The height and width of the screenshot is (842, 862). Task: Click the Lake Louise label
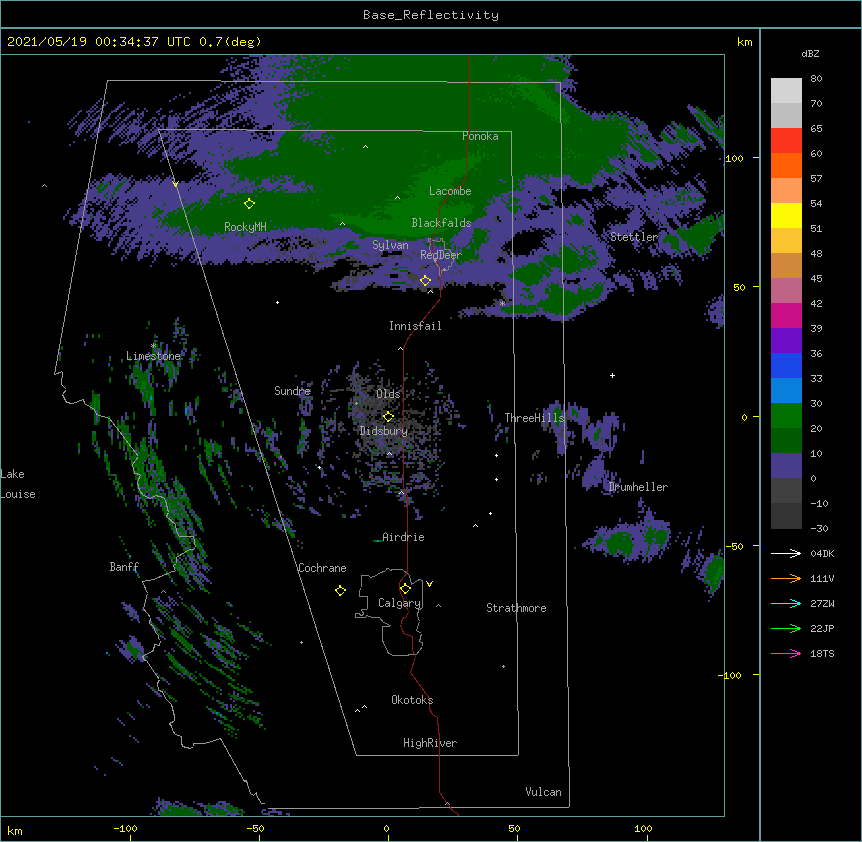click(x=18, y=484)
